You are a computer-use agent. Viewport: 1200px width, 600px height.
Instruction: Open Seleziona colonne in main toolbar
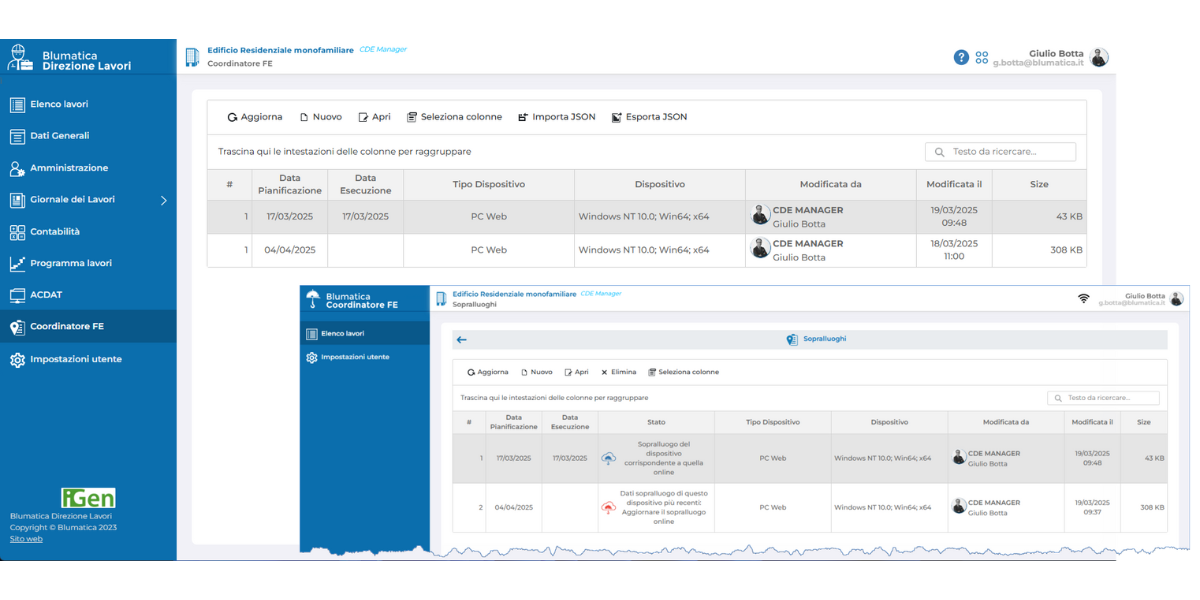tap(454, 117)
